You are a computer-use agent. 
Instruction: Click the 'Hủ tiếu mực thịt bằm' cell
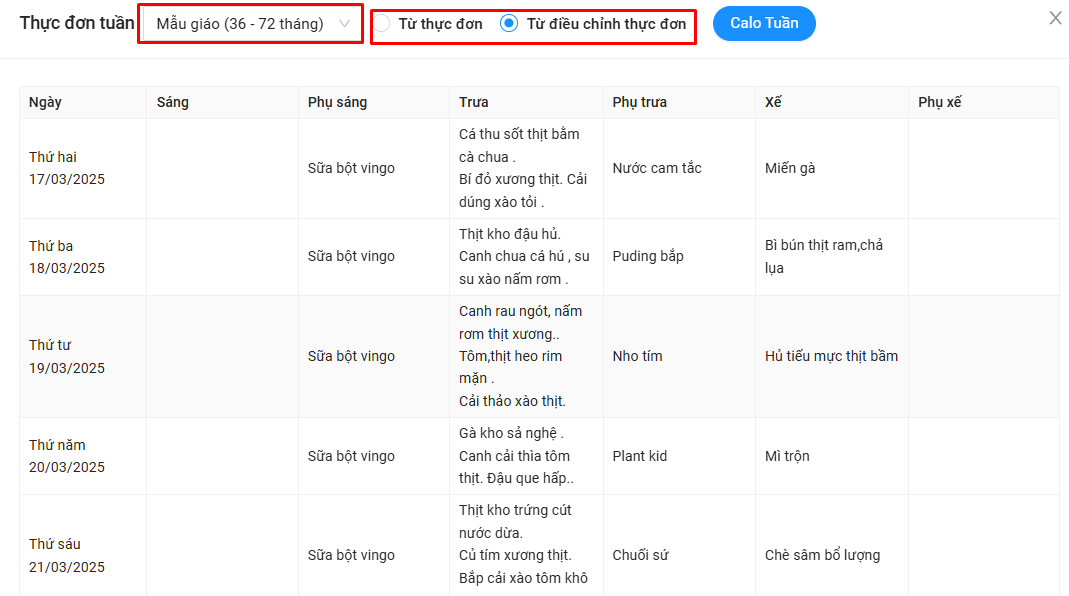point(831,356)
